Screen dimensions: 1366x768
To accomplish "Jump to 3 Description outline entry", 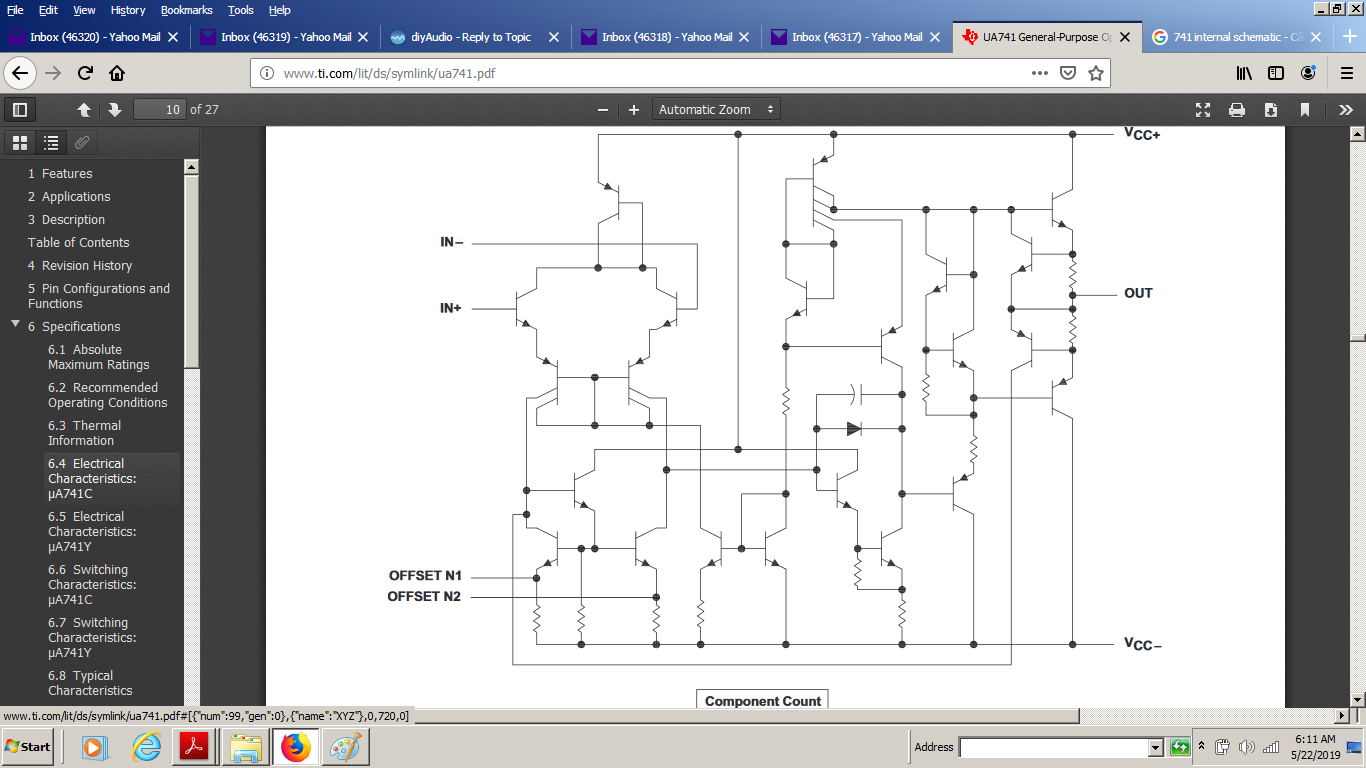I will (x=66, y=219).
